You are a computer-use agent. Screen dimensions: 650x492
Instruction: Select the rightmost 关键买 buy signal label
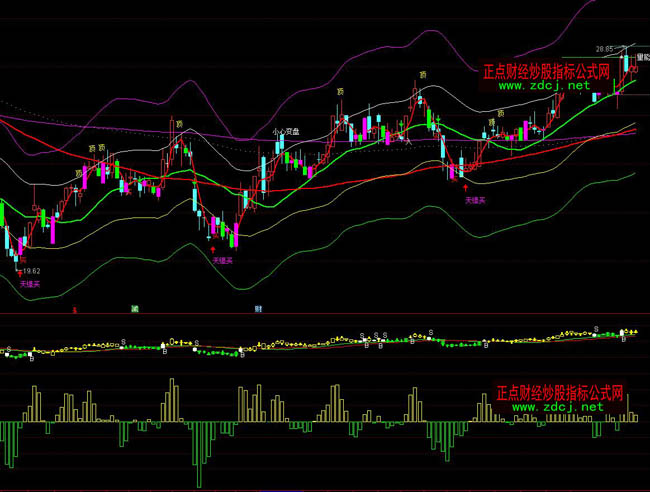(474, 200)
